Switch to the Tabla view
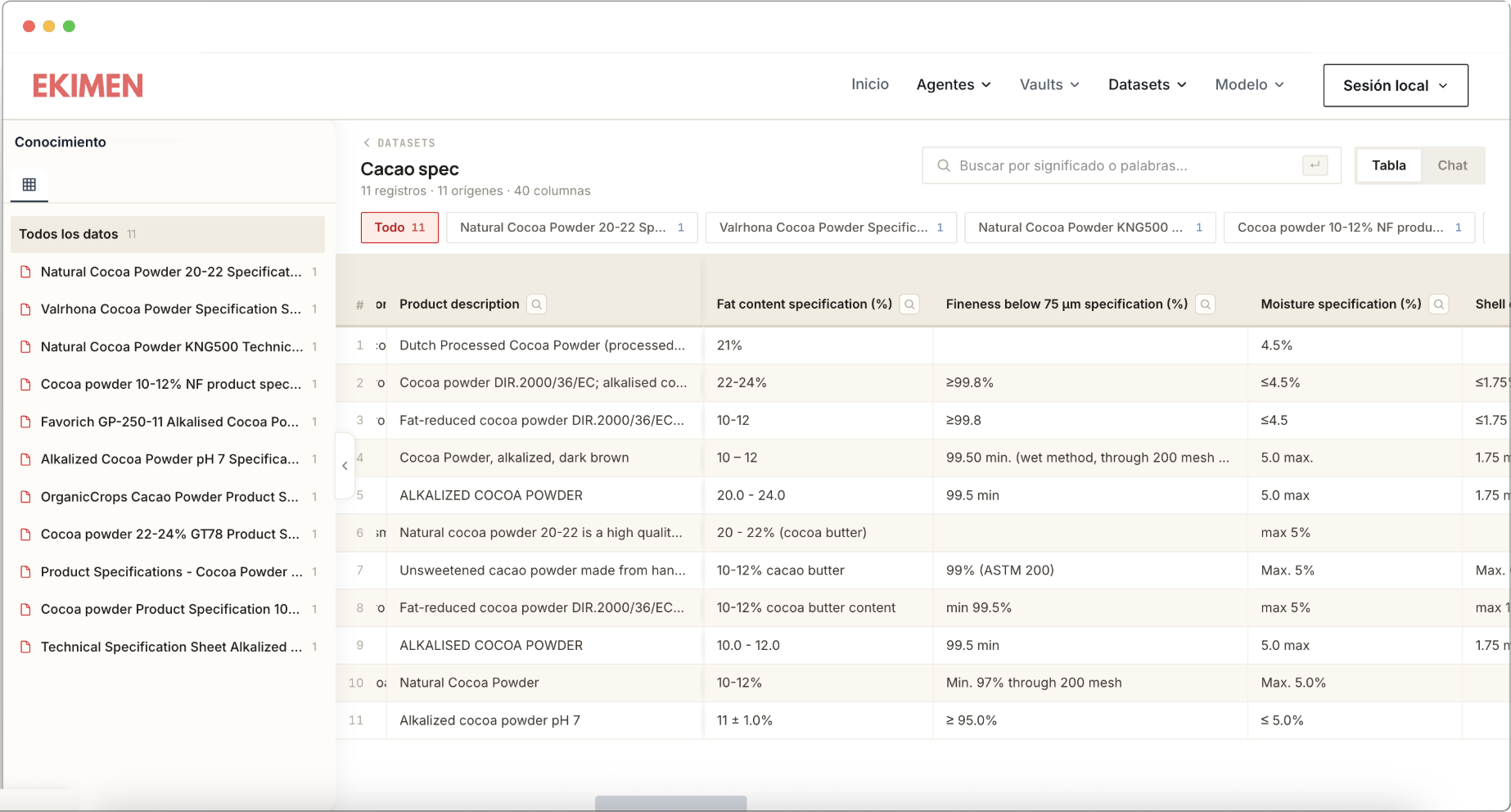 point(1389,165)
